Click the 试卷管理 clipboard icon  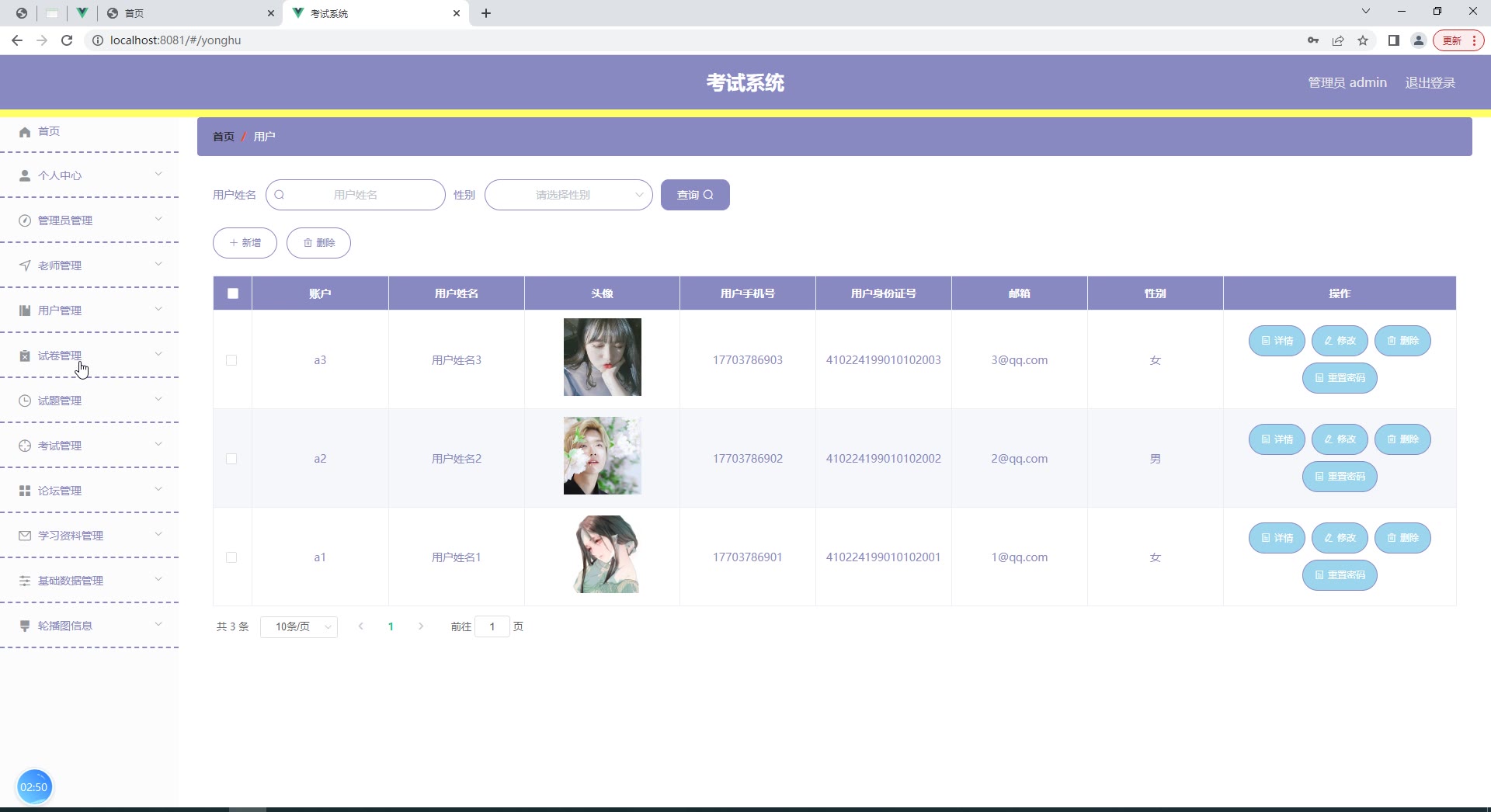tap(25, 356)
